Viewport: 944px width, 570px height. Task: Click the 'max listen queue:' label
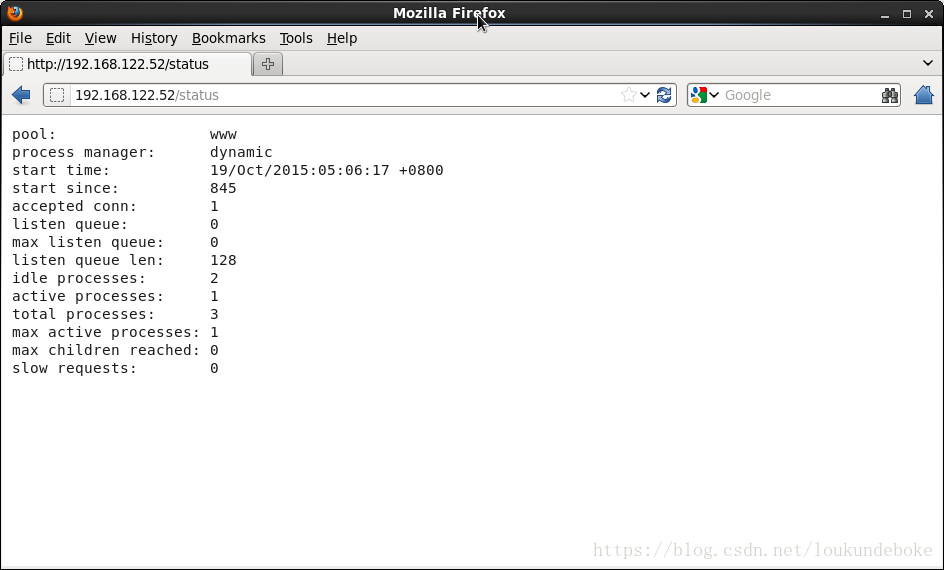pos(88,242)
